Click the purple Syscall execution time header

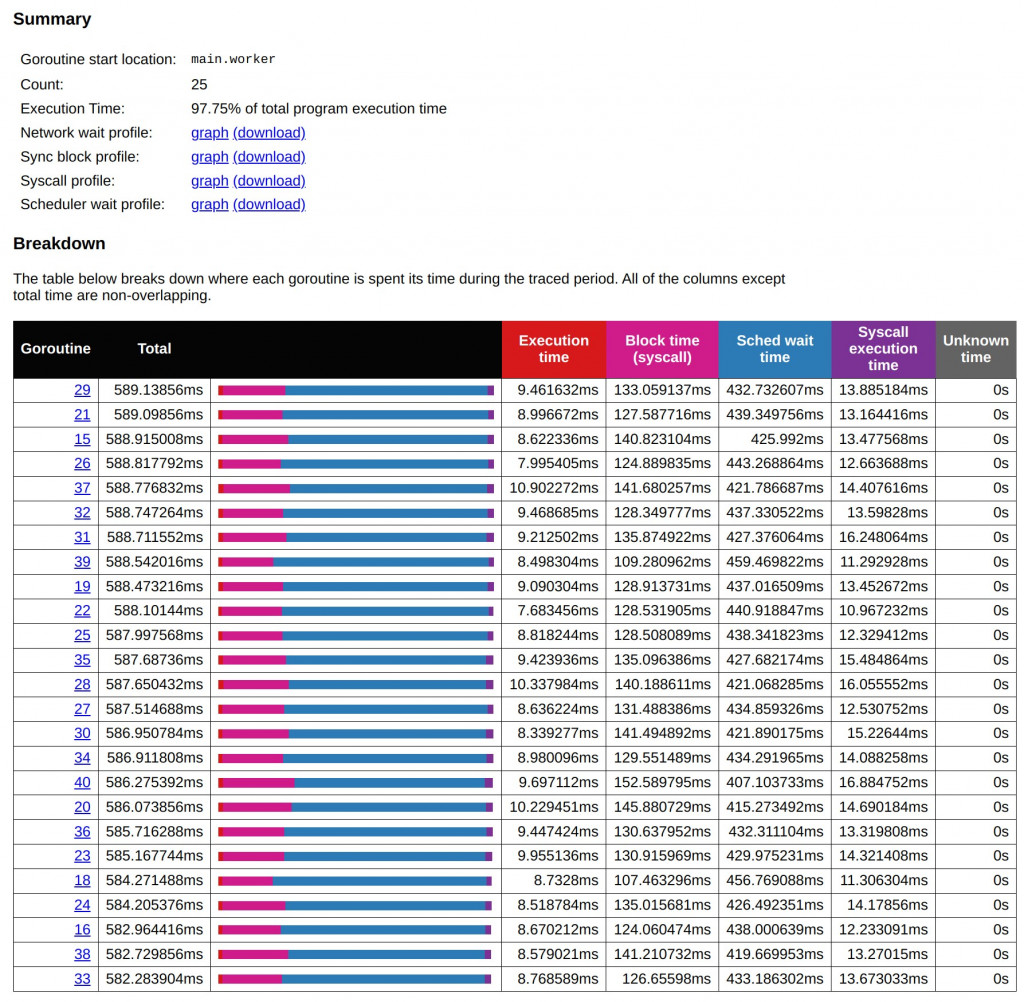882,349
